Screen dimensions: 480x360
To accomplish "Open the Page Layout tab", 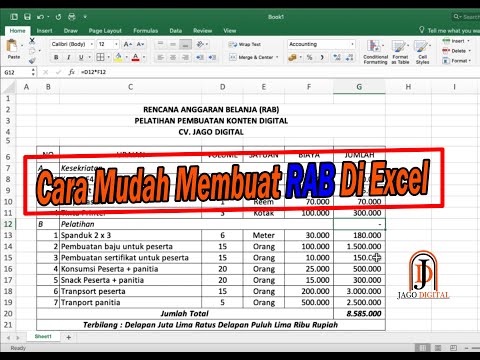I will [105, 31].
